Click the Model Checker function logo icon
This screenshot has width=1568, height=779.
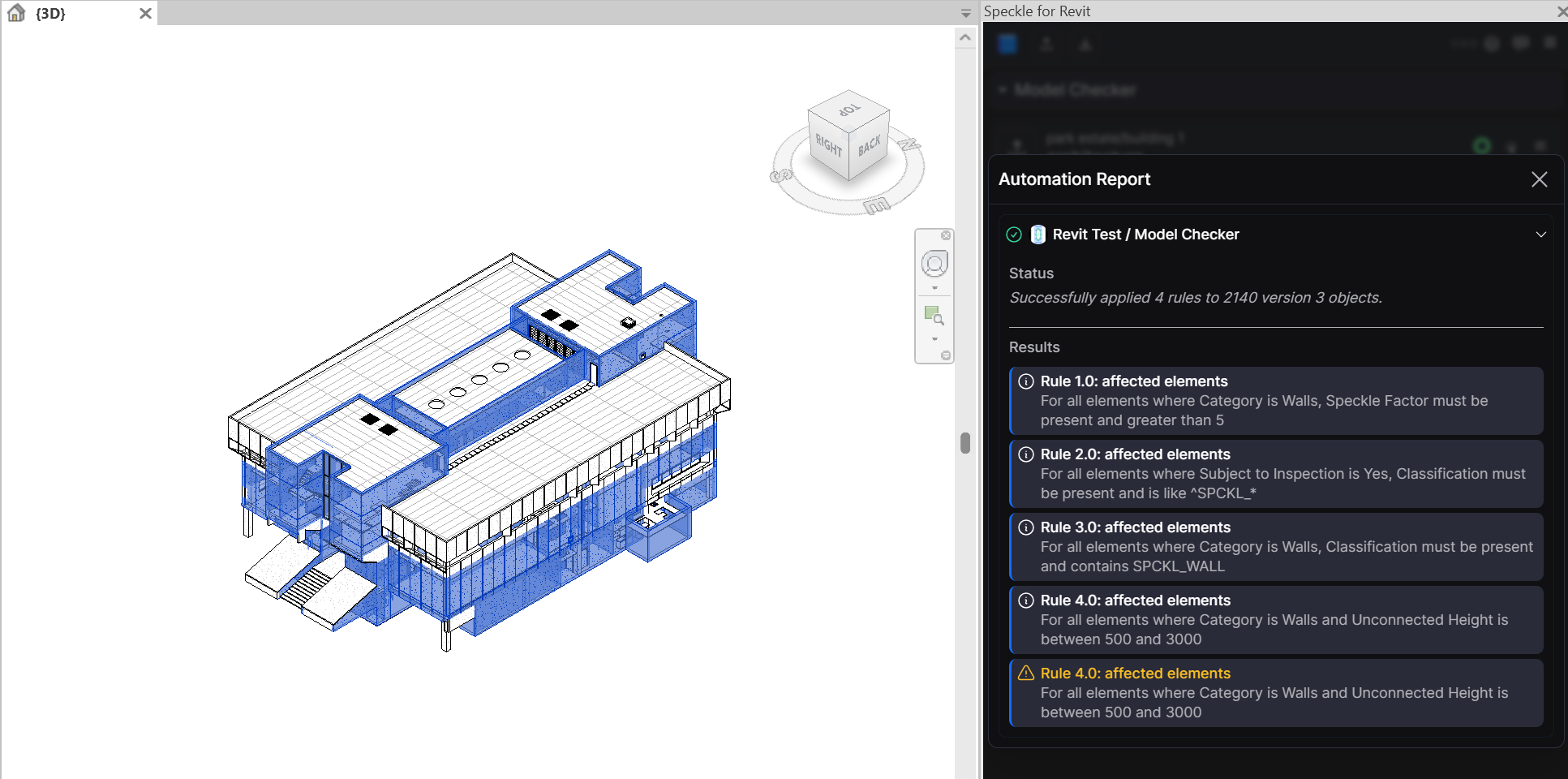(x=1037, y=235)
